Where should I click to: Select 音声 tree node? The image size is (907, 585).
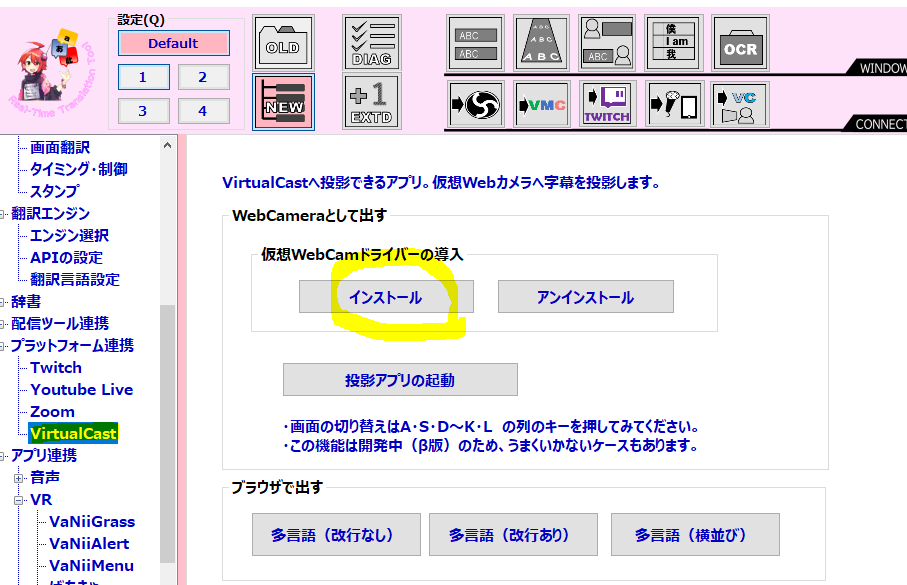(45, 477)
